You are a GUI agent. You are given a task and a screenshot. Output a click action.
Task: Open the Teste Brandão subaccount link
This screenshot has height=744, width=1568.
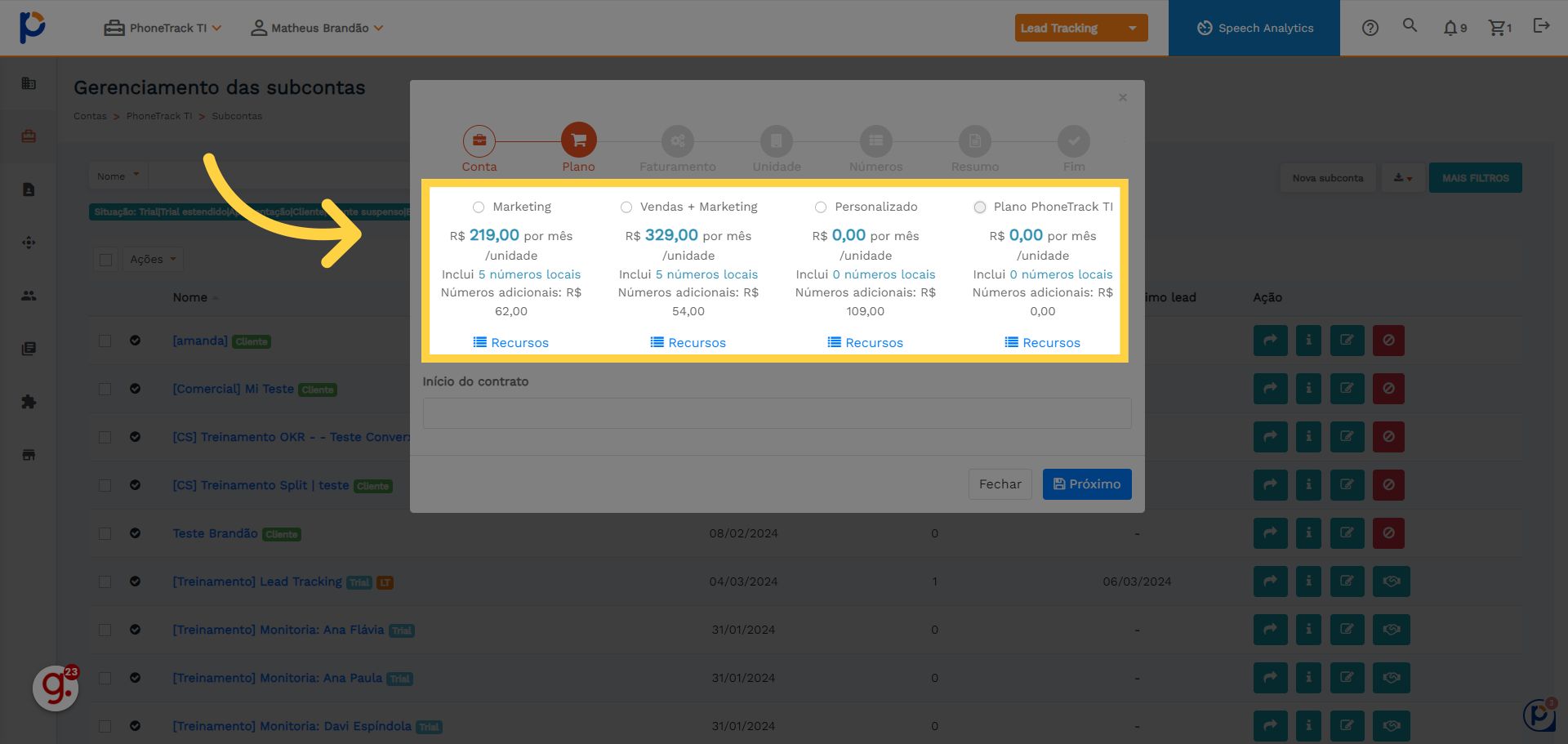pos(215,533)
